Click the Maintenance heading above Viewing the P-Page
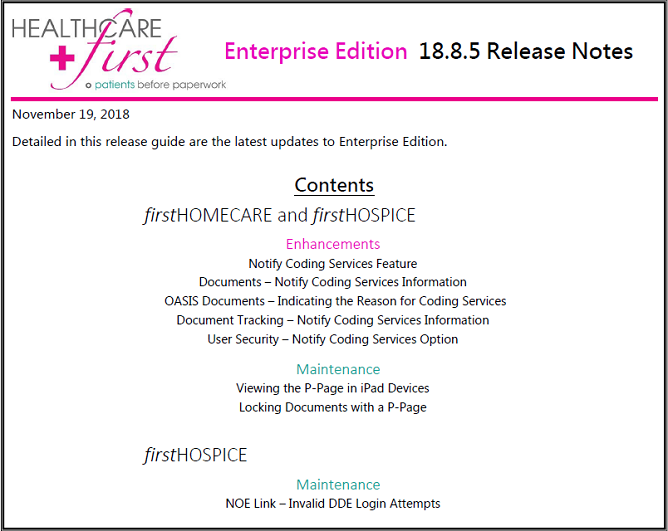 338,369
